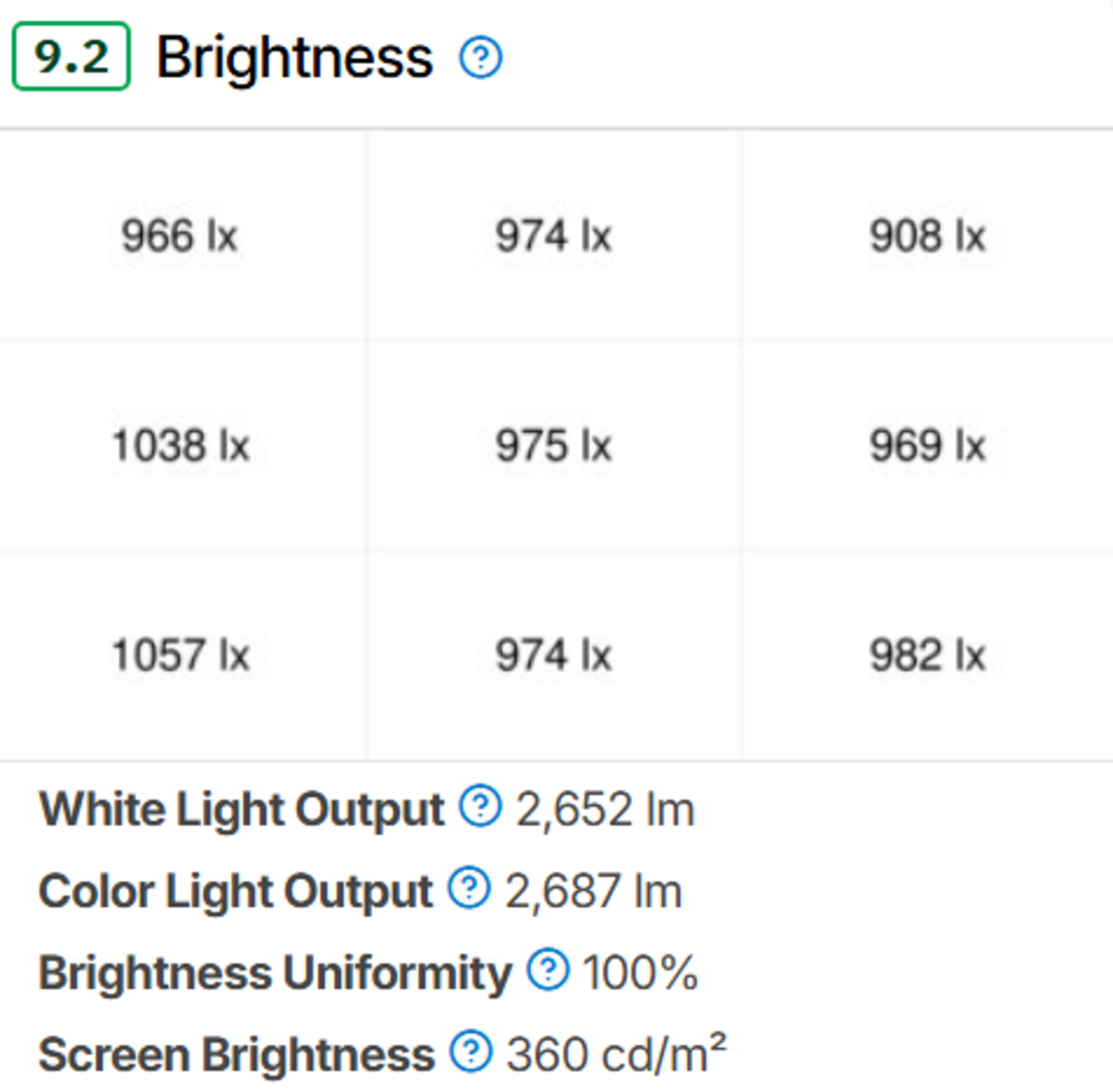Select the 1057 lx grid cell
Viewport: 1113px width, 1092px height.
[x=181, y=655]
